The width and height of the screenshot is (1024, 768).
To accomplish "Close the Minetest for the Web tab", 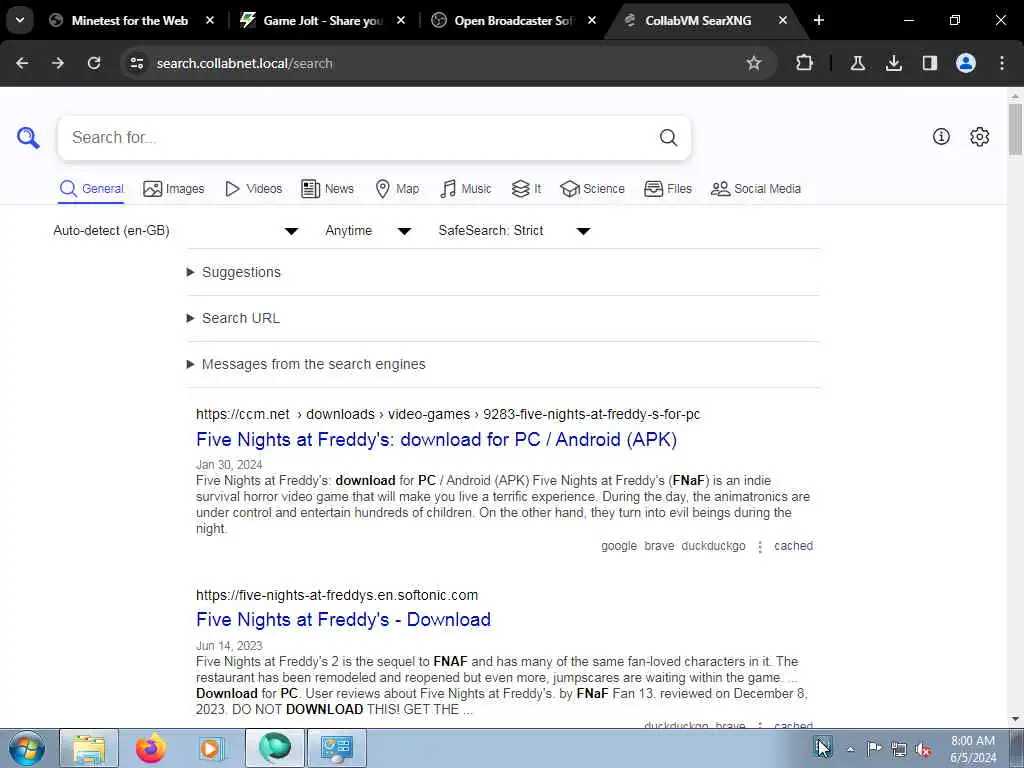I will [x=210, y=20].
